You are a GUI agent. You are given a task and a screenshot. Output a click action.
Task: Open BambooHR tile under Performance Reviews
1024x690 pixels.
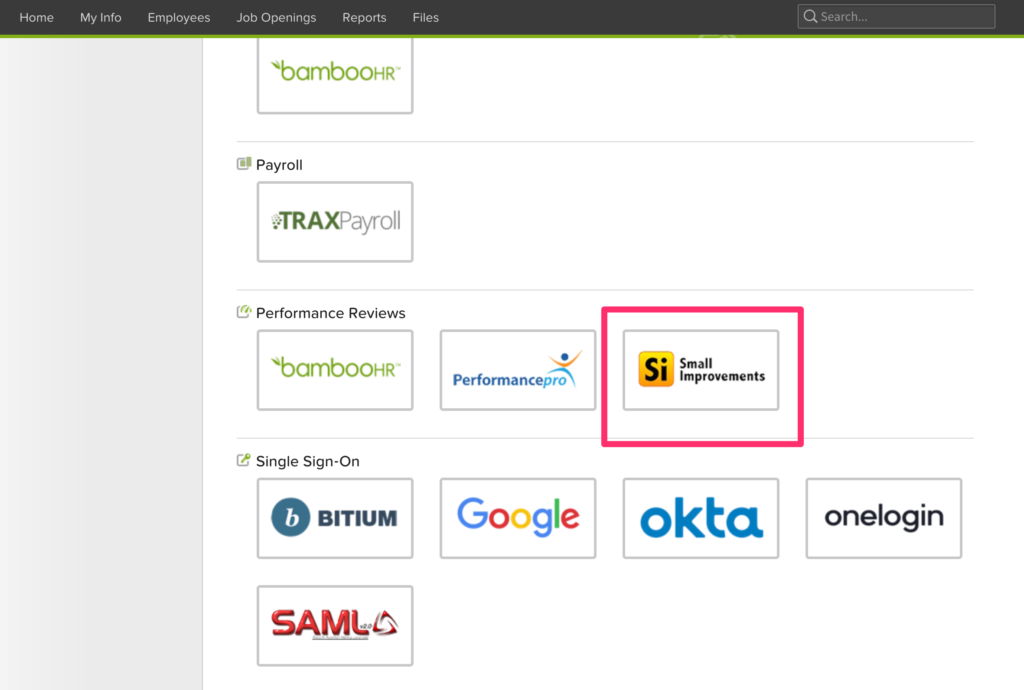pyautogui.click(x=335, y=370)
